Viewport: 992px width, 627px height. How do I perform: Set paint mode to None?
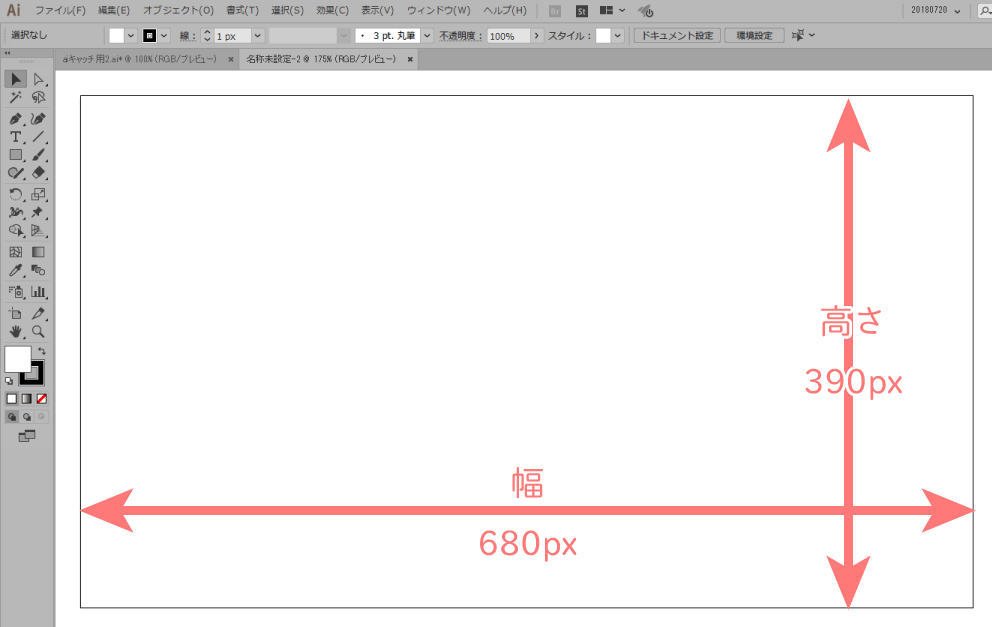click(x=41, y=398)
